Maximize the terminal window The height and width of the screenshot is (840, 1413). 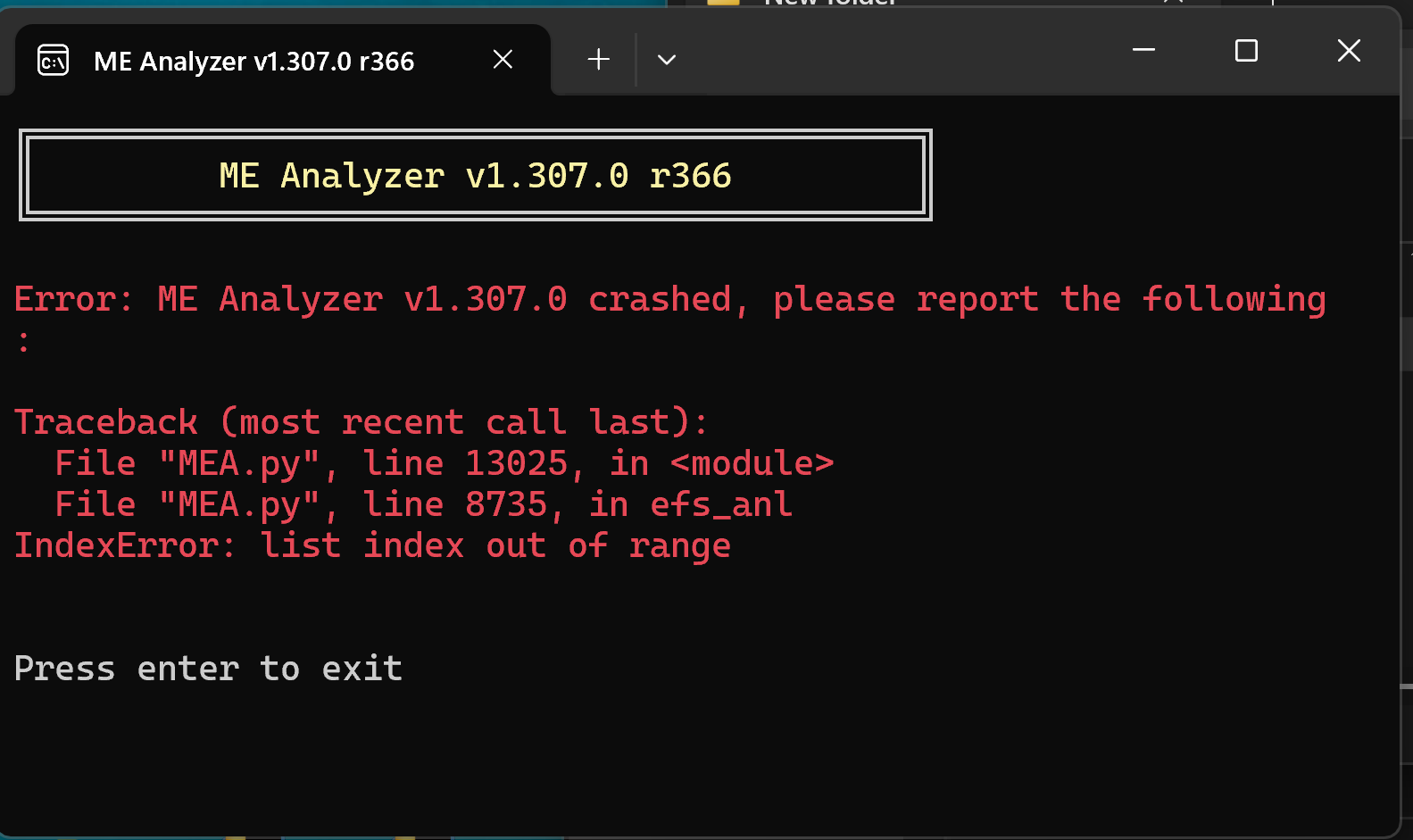1246,50
